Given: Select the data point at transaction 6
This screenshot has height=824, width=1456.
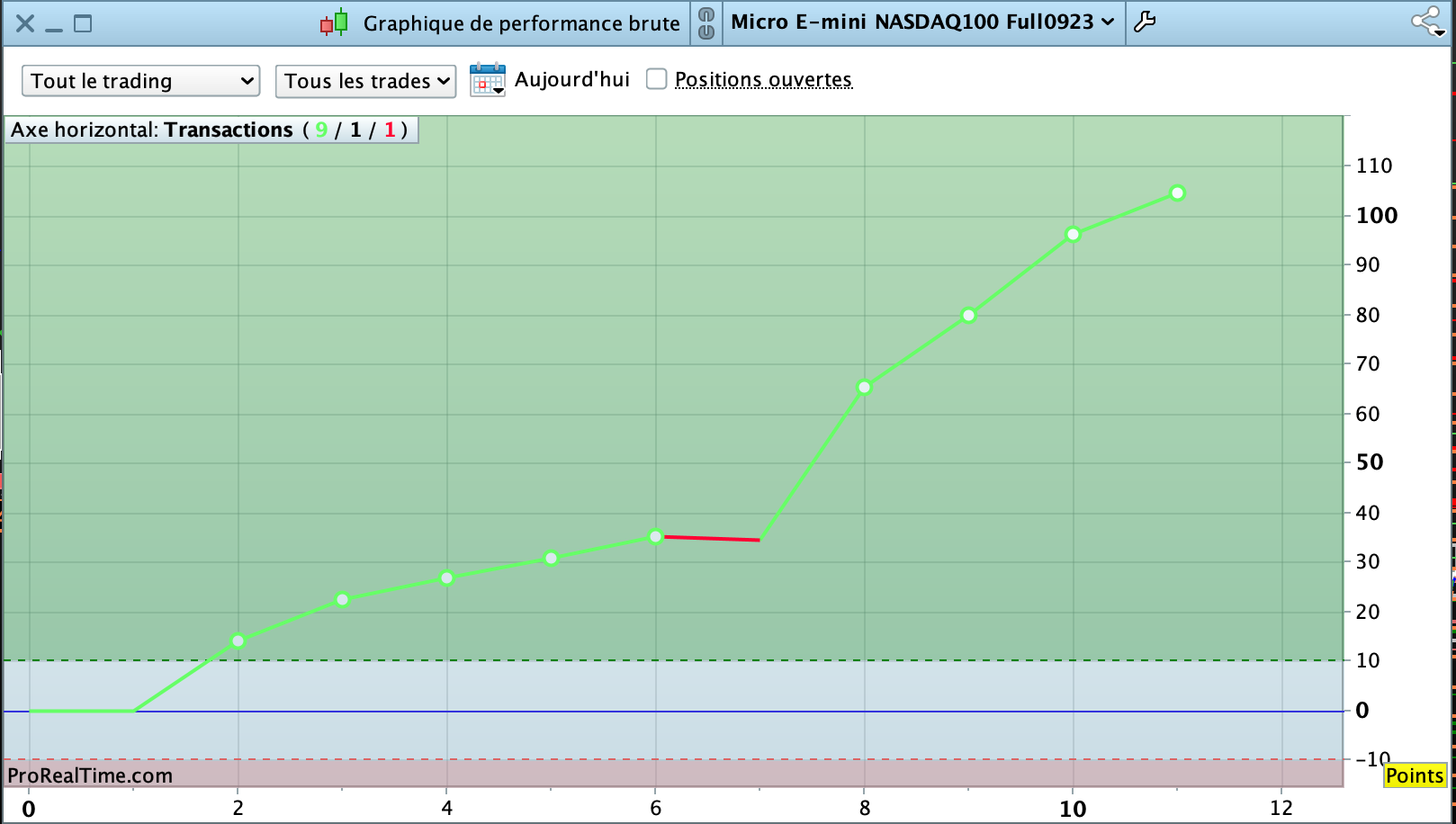Looking at the screenshot, I should click(x=656, y=537).
